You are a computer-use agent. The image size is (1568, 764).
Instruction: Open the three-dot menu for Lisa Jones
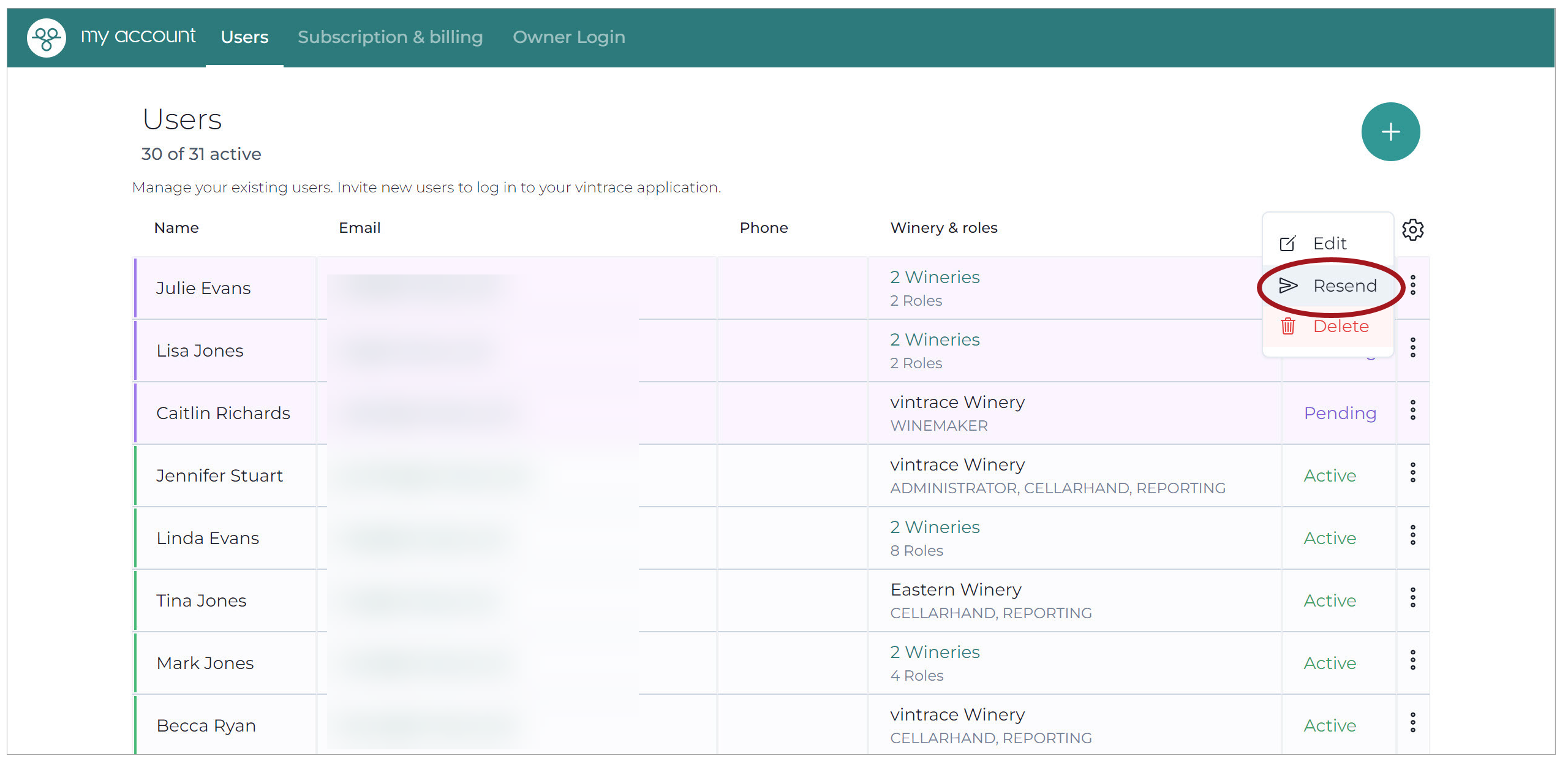1412,347
